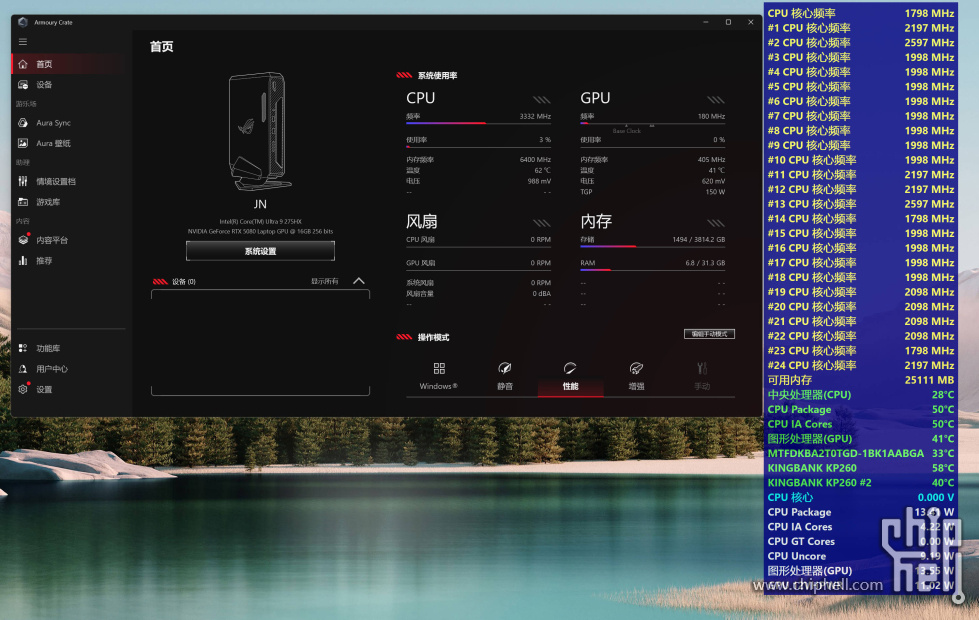The width and height of the screenshot is (979, 620).
Task: Click the JN device name
Action: pyautogui.click(x=260, y=204)
